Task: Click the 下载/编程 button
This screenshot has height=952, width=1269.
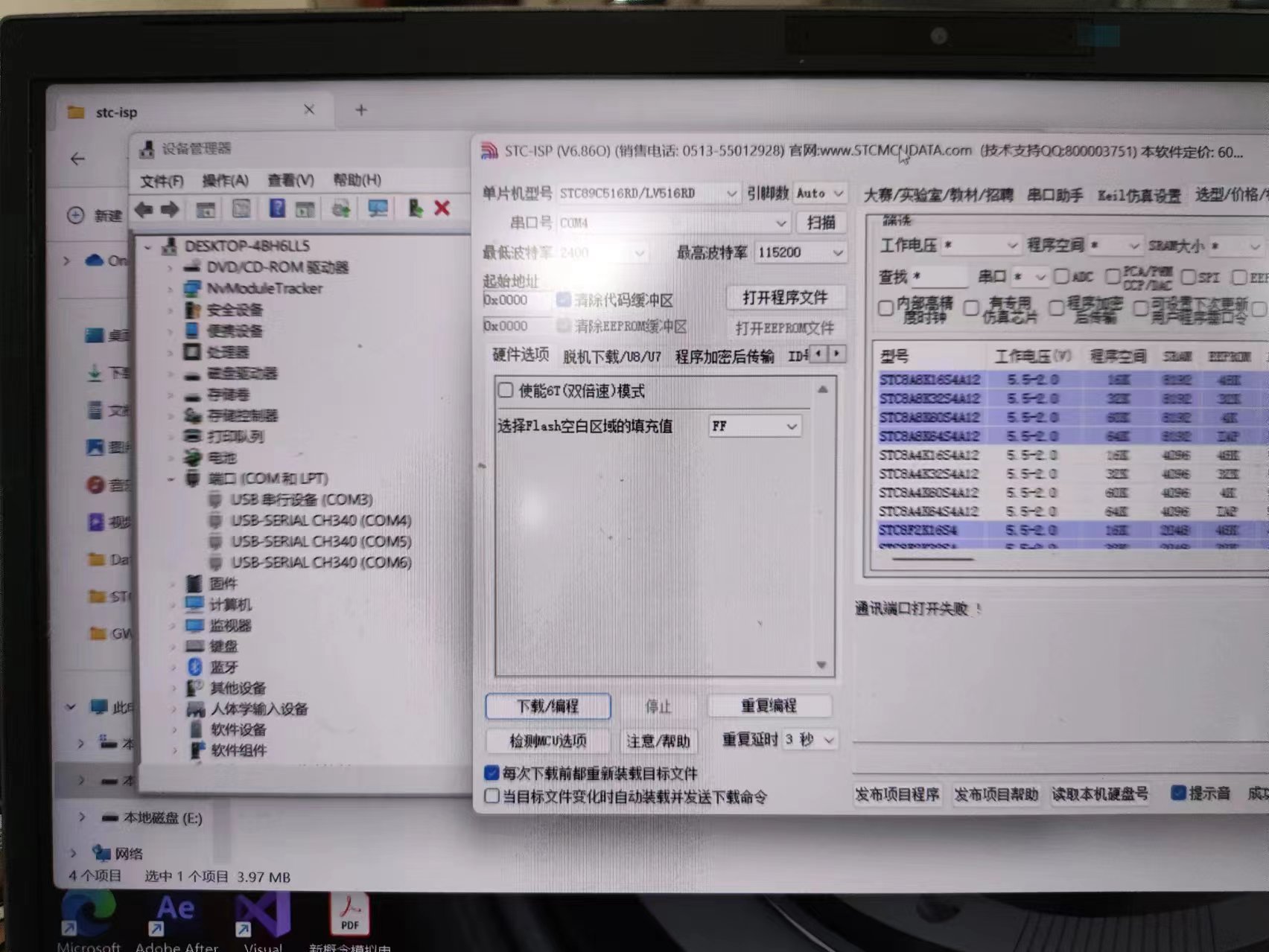Action: pyautogui.click(x=548, y=706)
